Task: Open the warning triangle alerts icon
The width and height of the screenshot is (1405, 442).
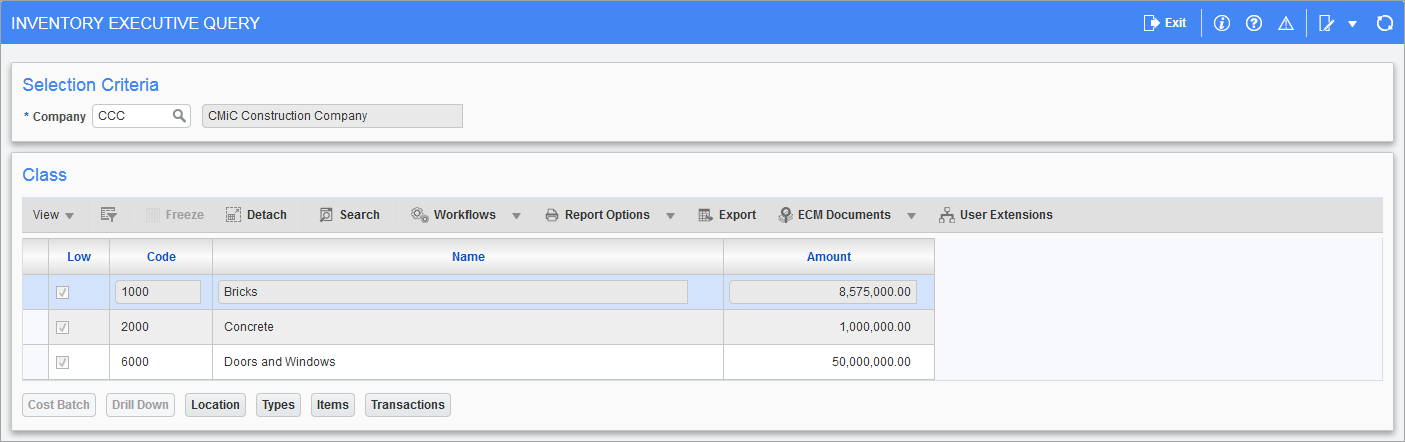Action: [1286, 23]
